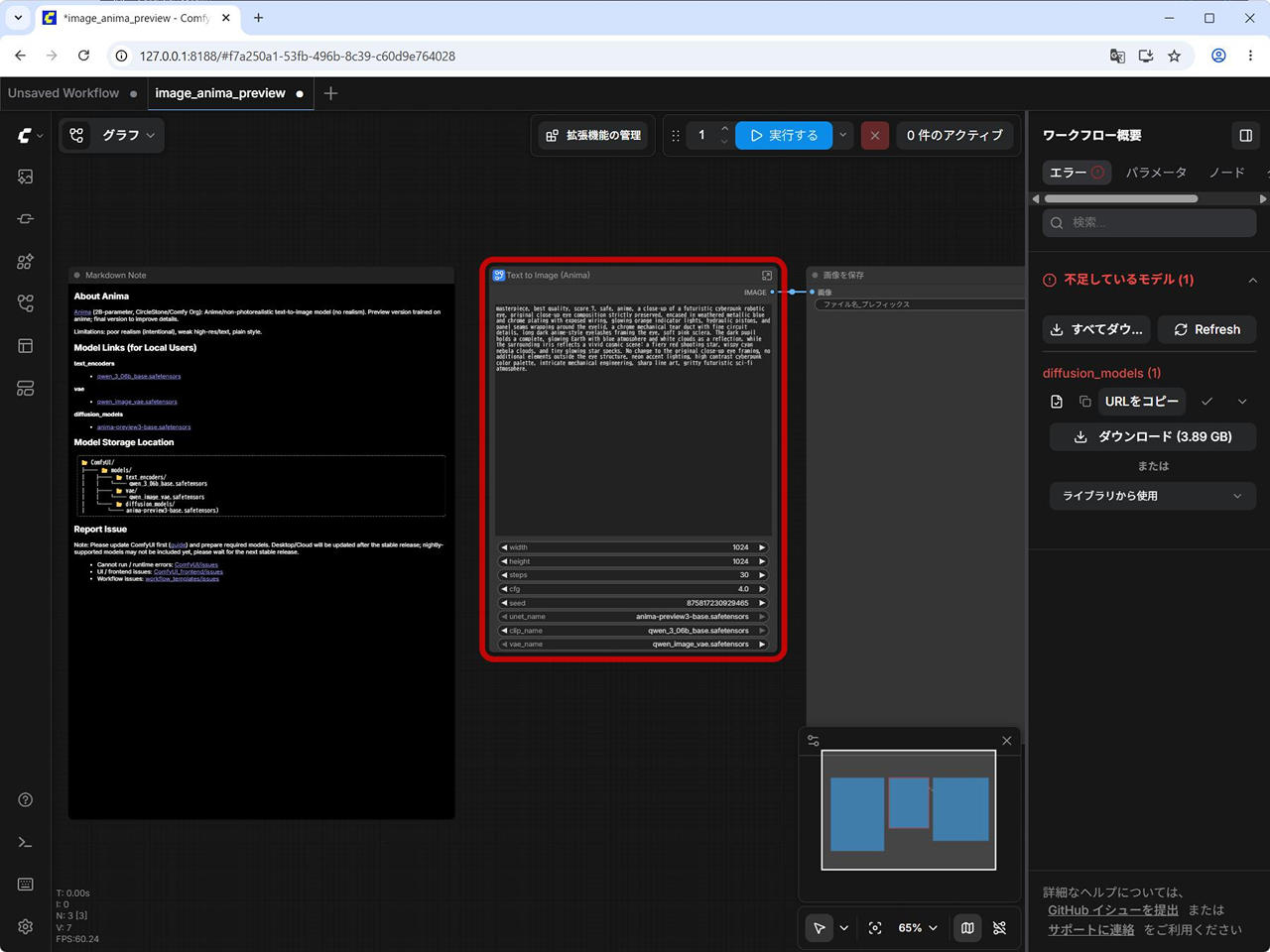
Task: Toggle the right side panel layout button
Action: pyautogui.click(x=1246, y=135)
